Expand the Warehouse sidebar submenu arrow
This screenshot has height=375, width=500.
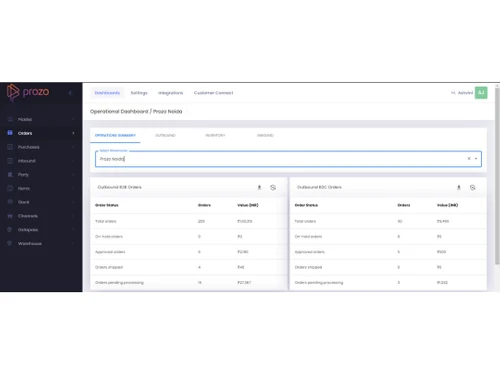[x=73, y=243]
